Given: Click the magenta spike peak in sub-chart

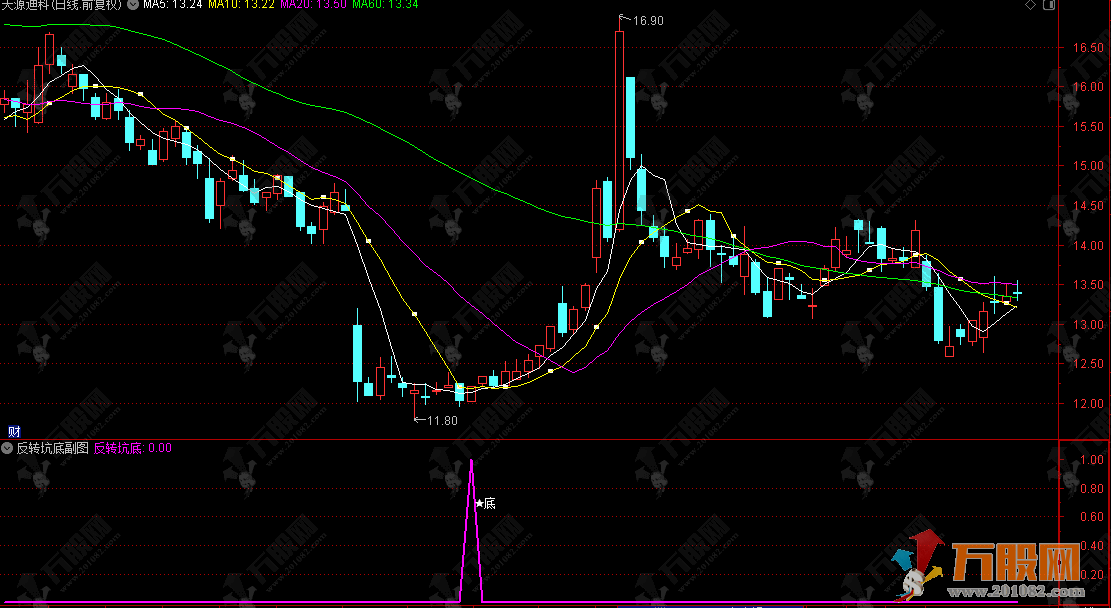Looking at the screenshot, I should (471, 462).
